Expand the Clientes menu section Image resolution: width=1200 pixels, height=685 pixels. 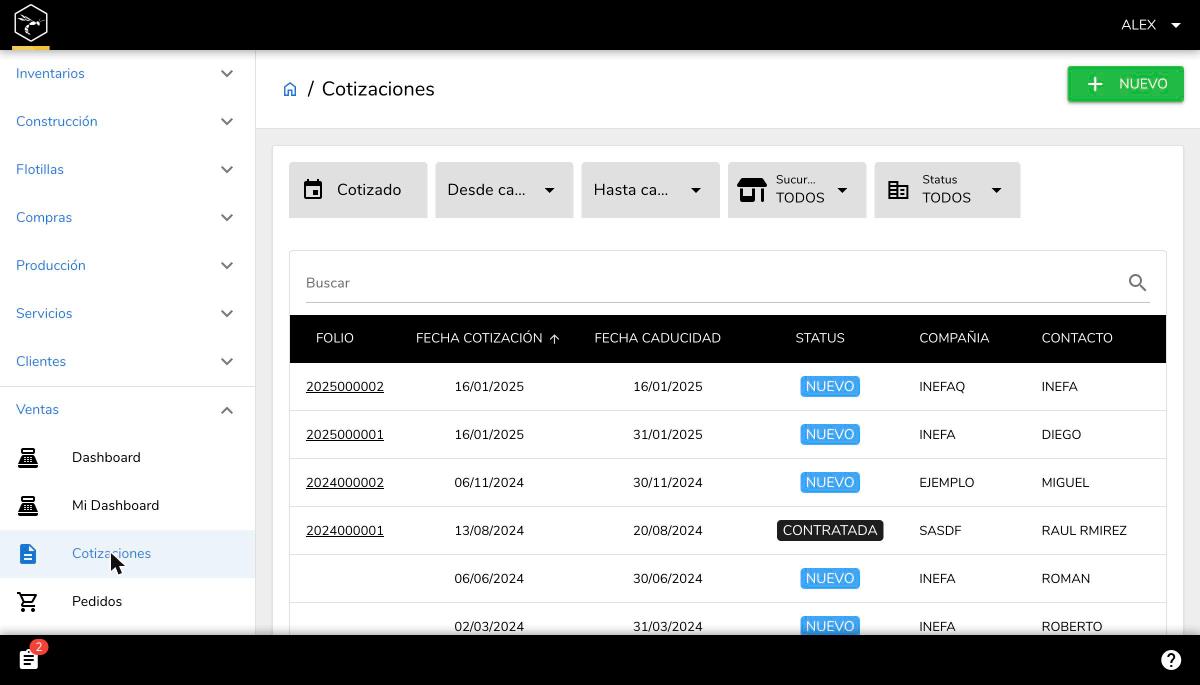[127, 361]
